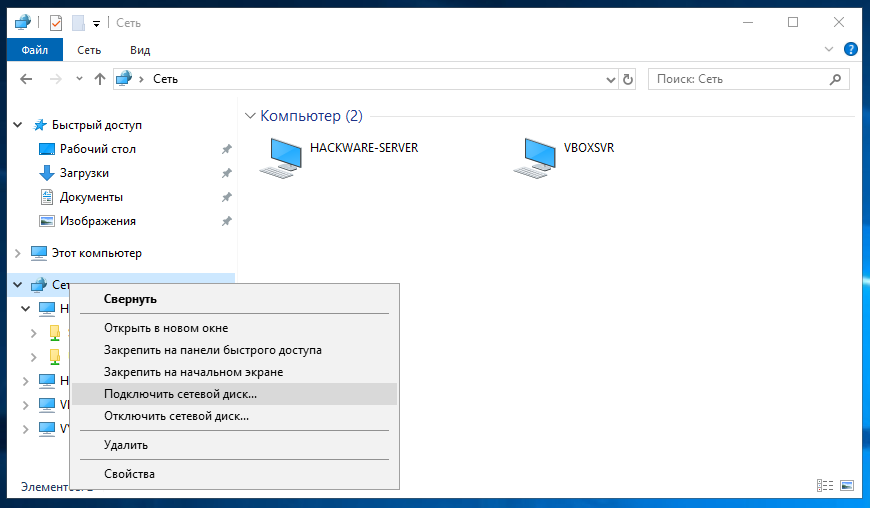The image size is (870, 508).
Task: Click the Поиск: Сеть search field
Action: (740, 79)
